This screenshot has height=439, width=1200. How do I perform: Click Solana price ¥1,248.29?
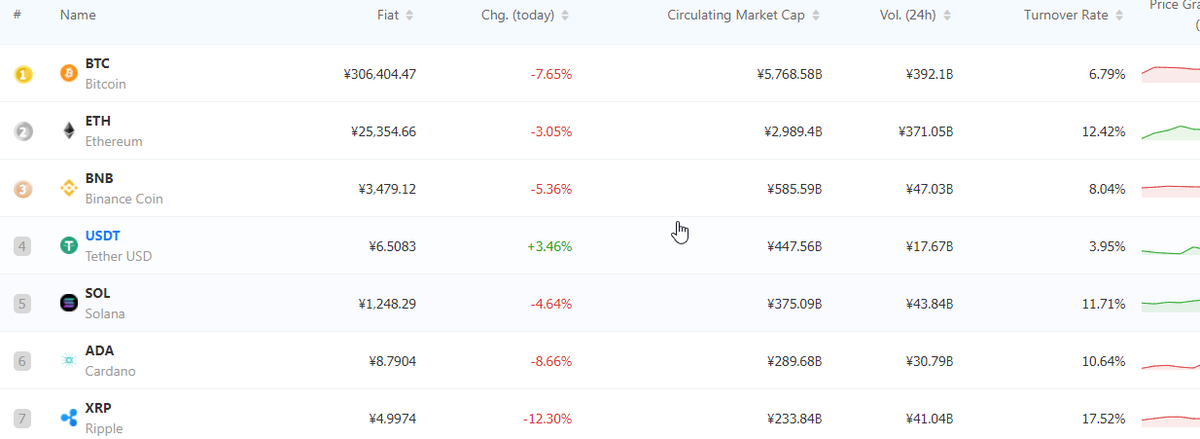[387, 304]
